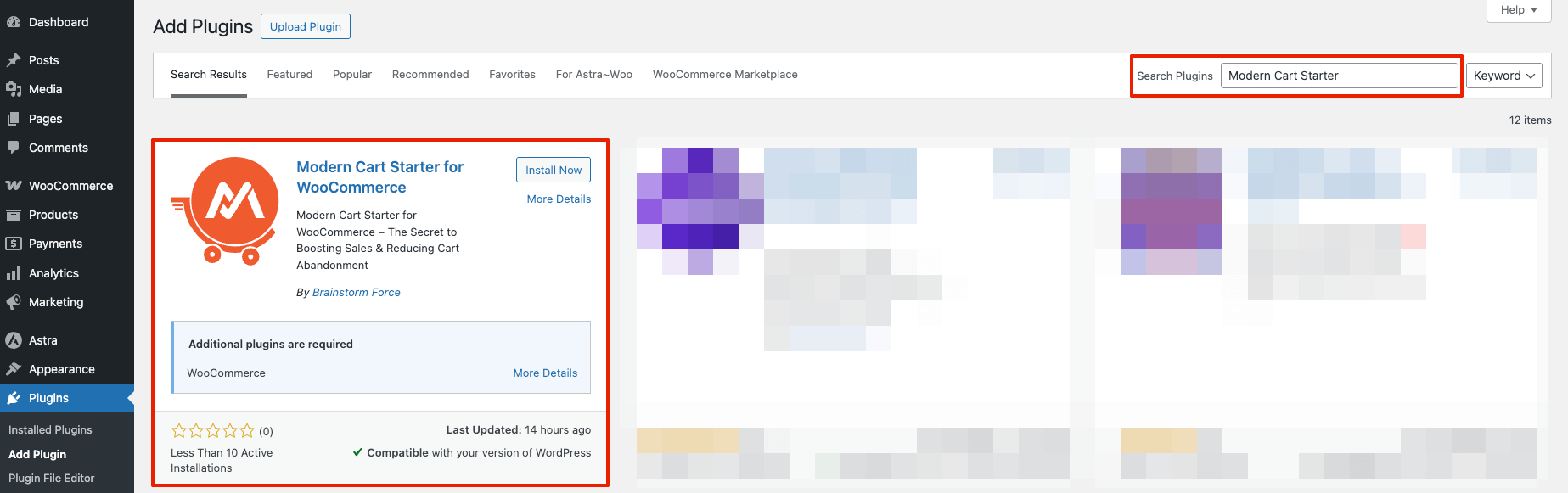
Task: Click the 'Less Than 10 Active Installations' text
Action: (x=222, y=460)
